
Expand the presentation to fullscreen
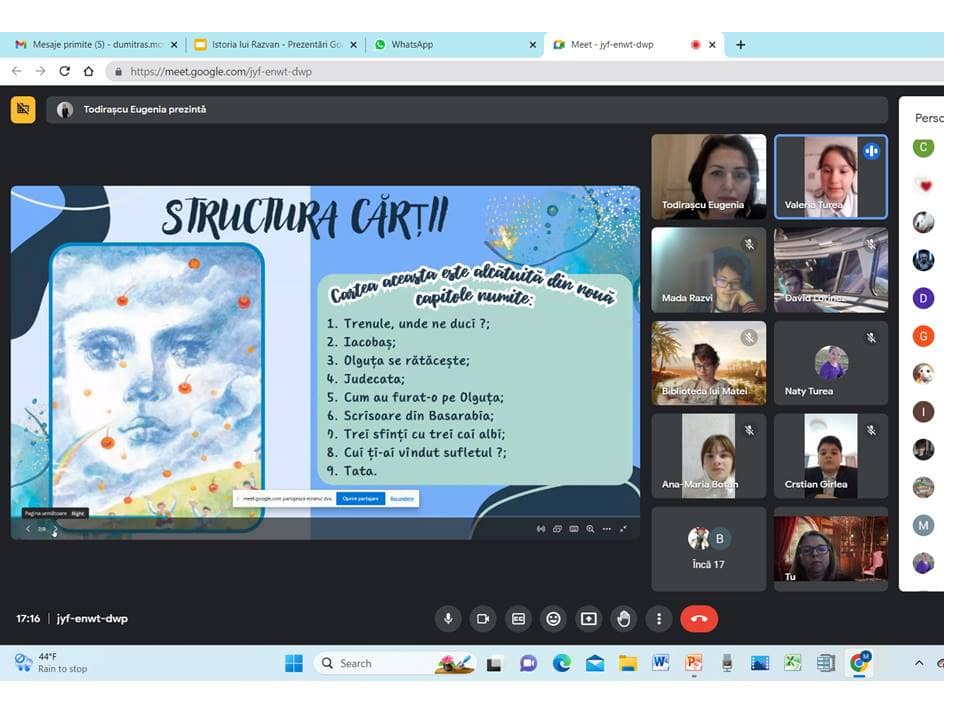tap(624, 529)
